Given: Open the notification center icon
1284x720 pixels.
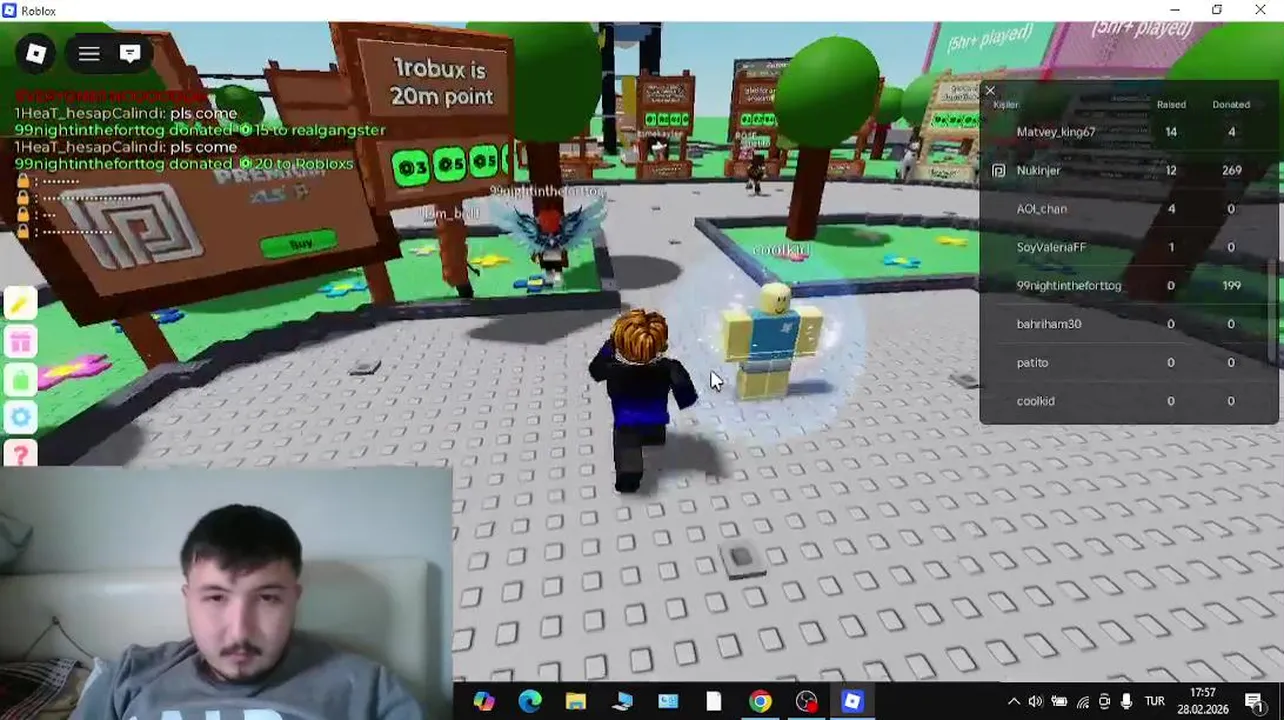Looking at the screenshot, I should pyautogui.click(x=1254, y=702).
